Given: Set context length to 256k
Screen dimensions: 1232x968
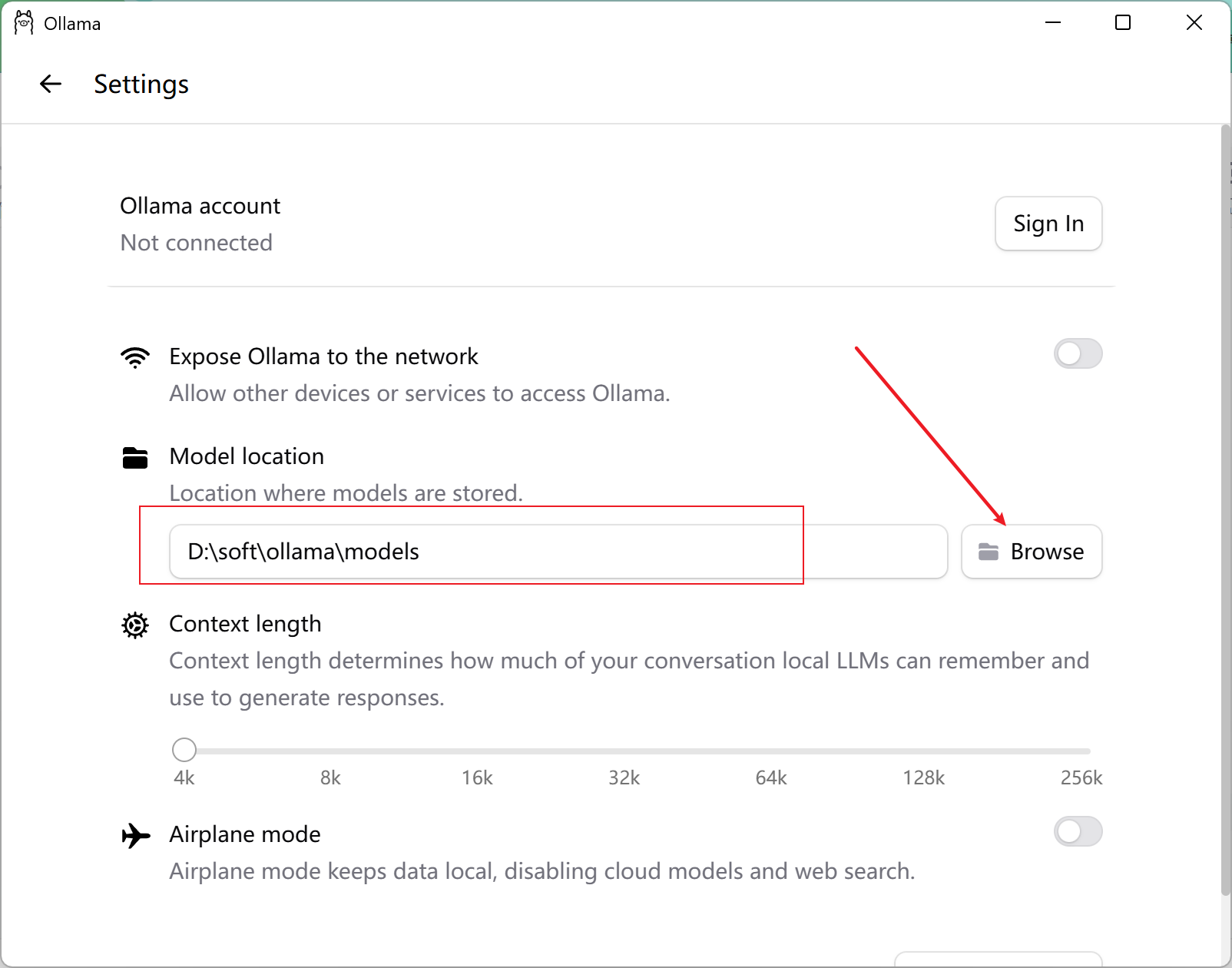Looking at the screenshot, I should tap(1081, 778).
